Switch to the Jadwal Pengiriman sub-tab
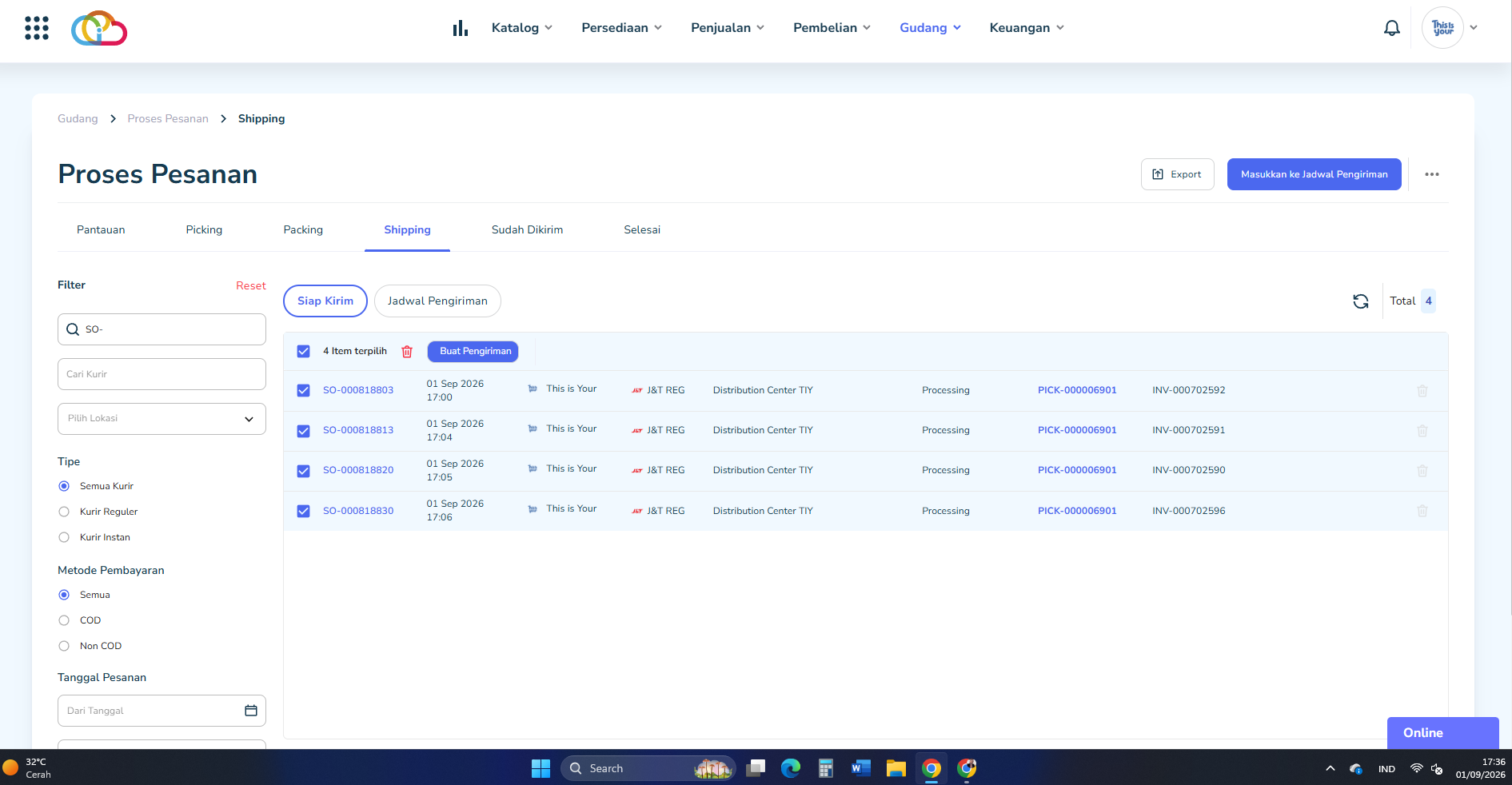1512x785 pixels. coord(437,301)
